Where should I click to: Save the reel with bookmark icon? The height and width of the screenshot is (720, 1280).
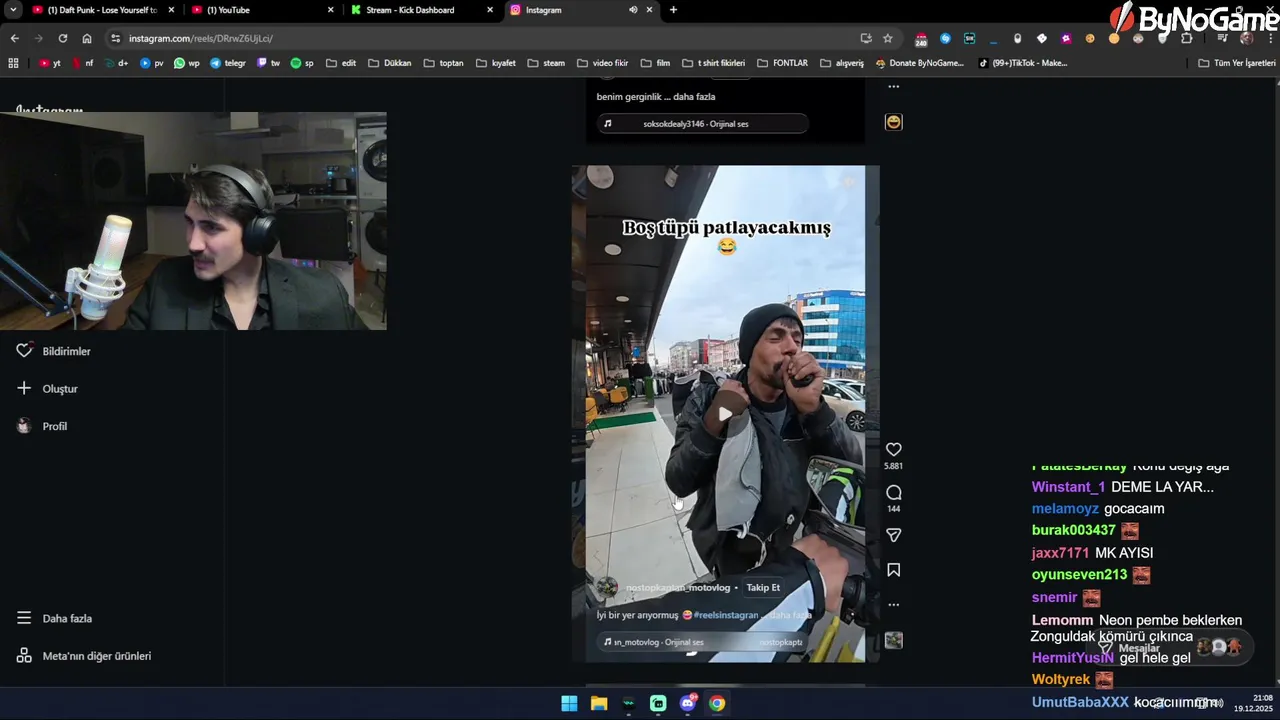tap(894, 570)
